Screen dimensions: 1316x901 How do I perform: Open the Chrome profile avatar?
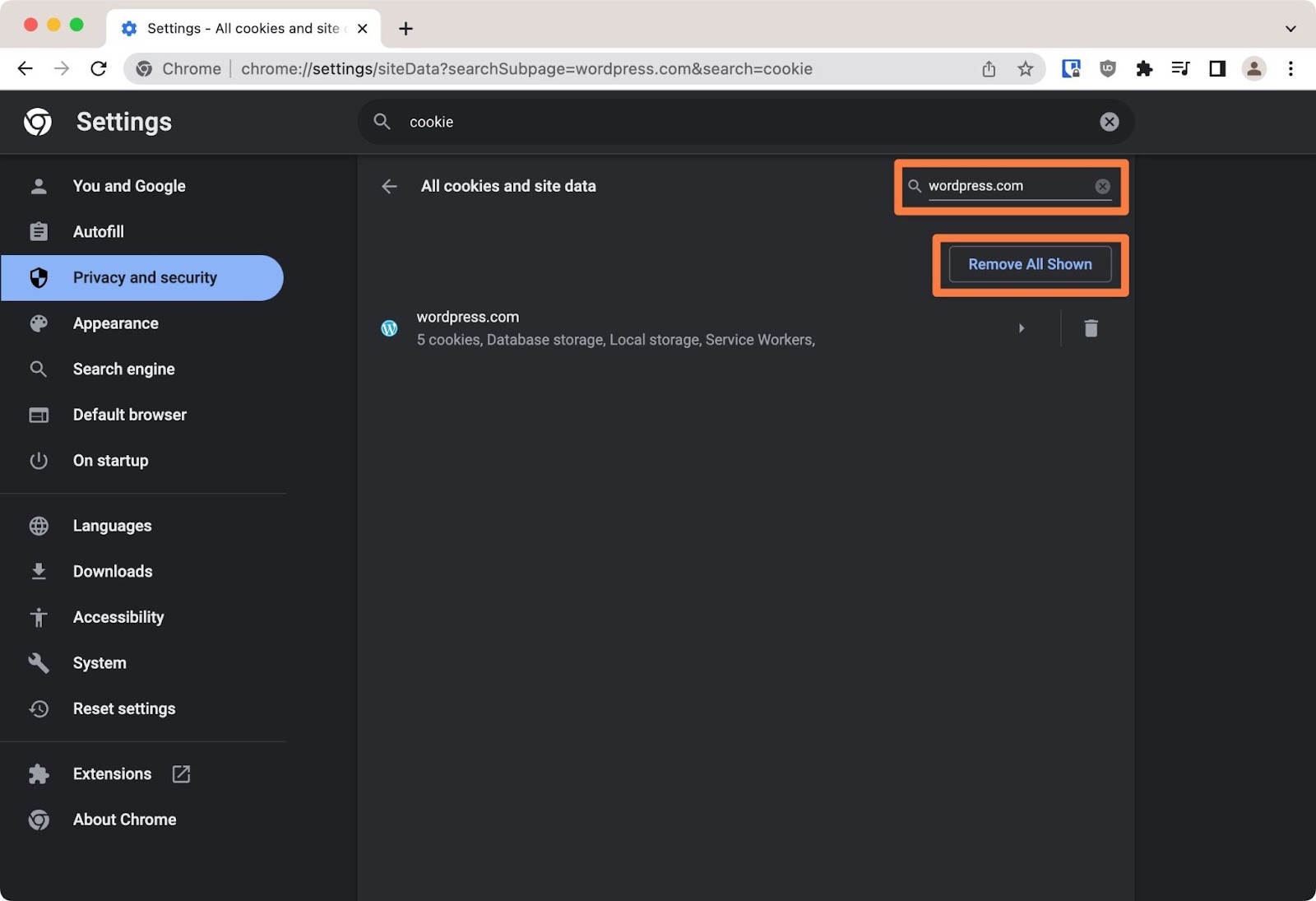[1253, 68]
